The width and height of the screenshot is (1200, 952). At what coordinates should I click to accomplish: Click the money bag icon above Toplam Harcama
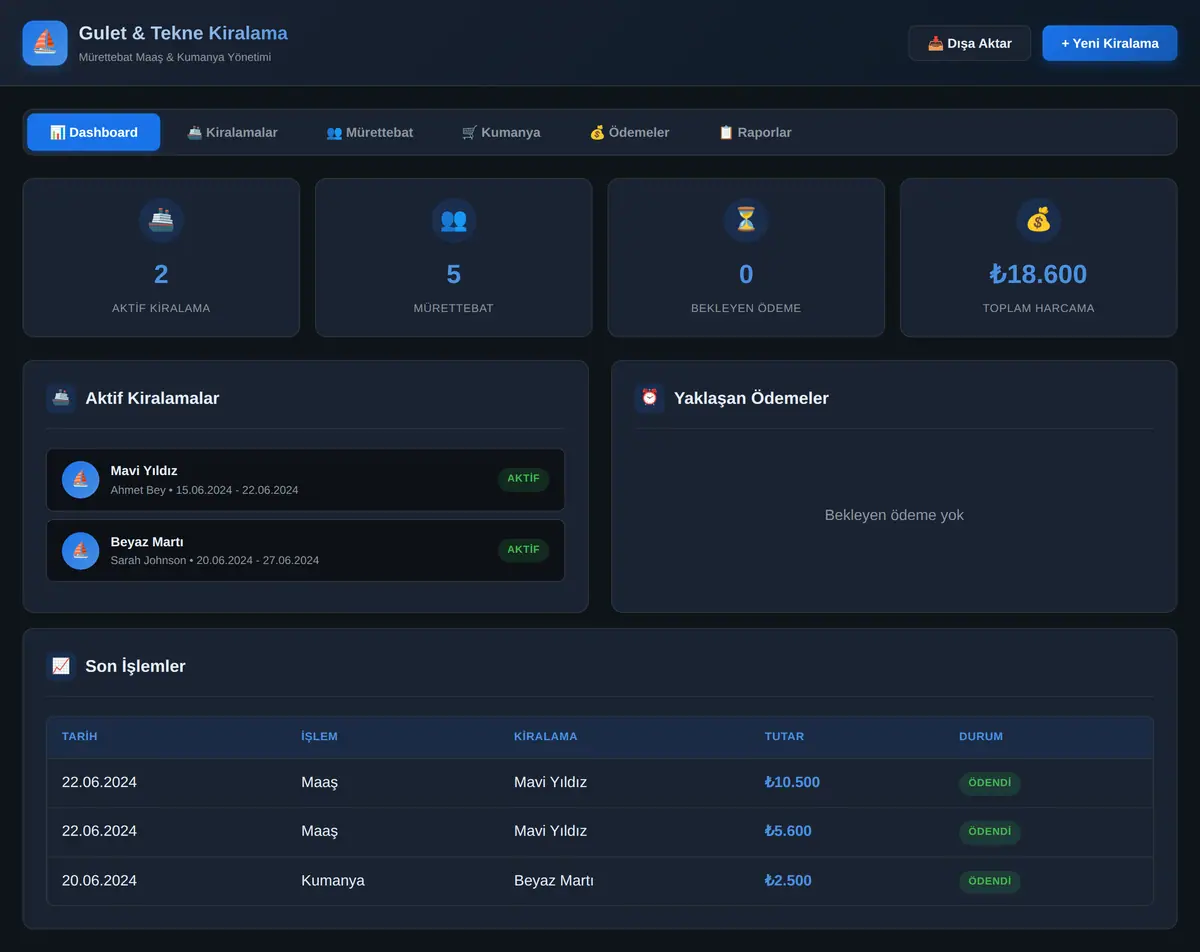click(1039, 220)
